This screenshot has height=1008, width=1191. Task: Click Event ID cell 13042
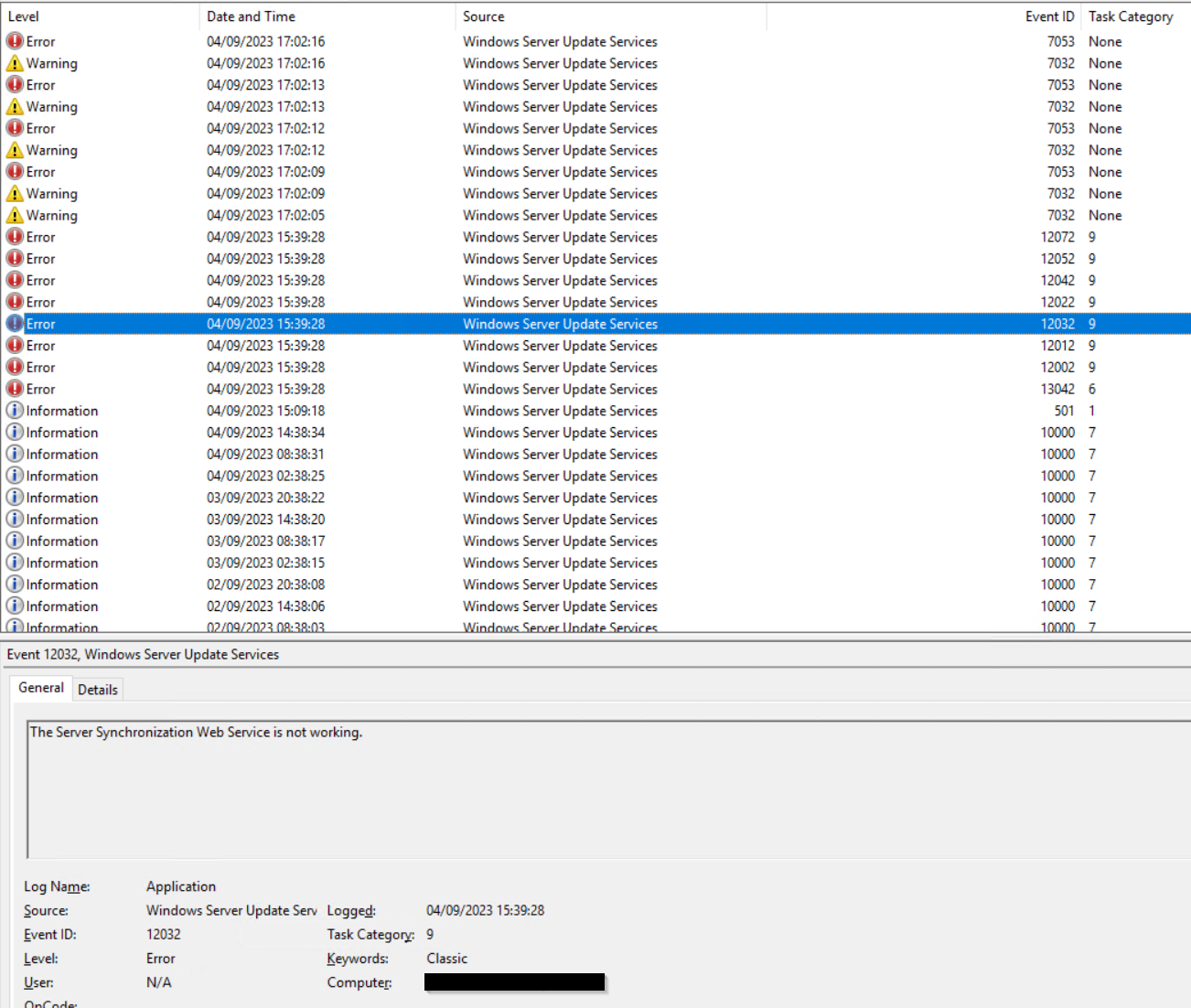click(x=1057, y=389)
